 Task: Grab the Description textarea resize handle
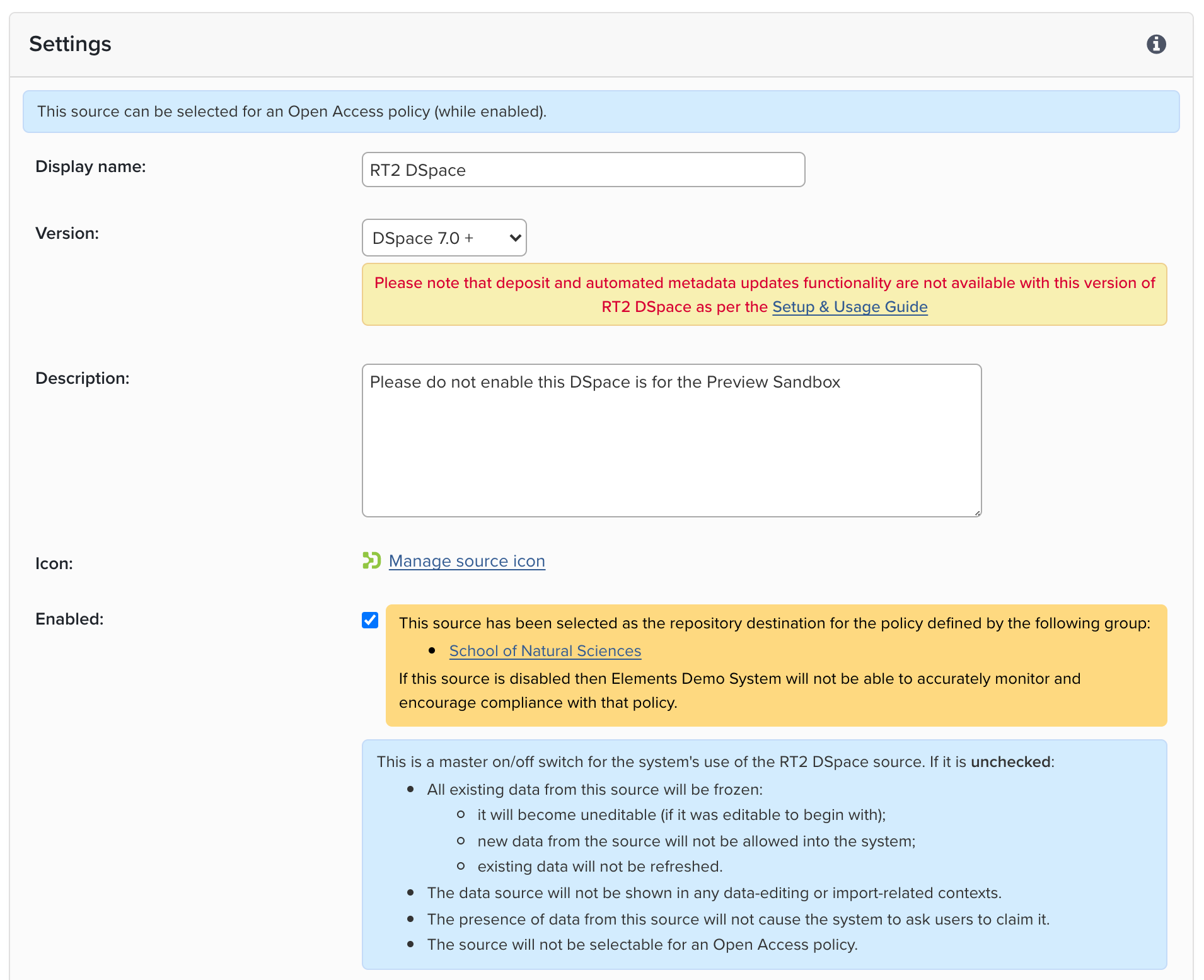(977, 513)
